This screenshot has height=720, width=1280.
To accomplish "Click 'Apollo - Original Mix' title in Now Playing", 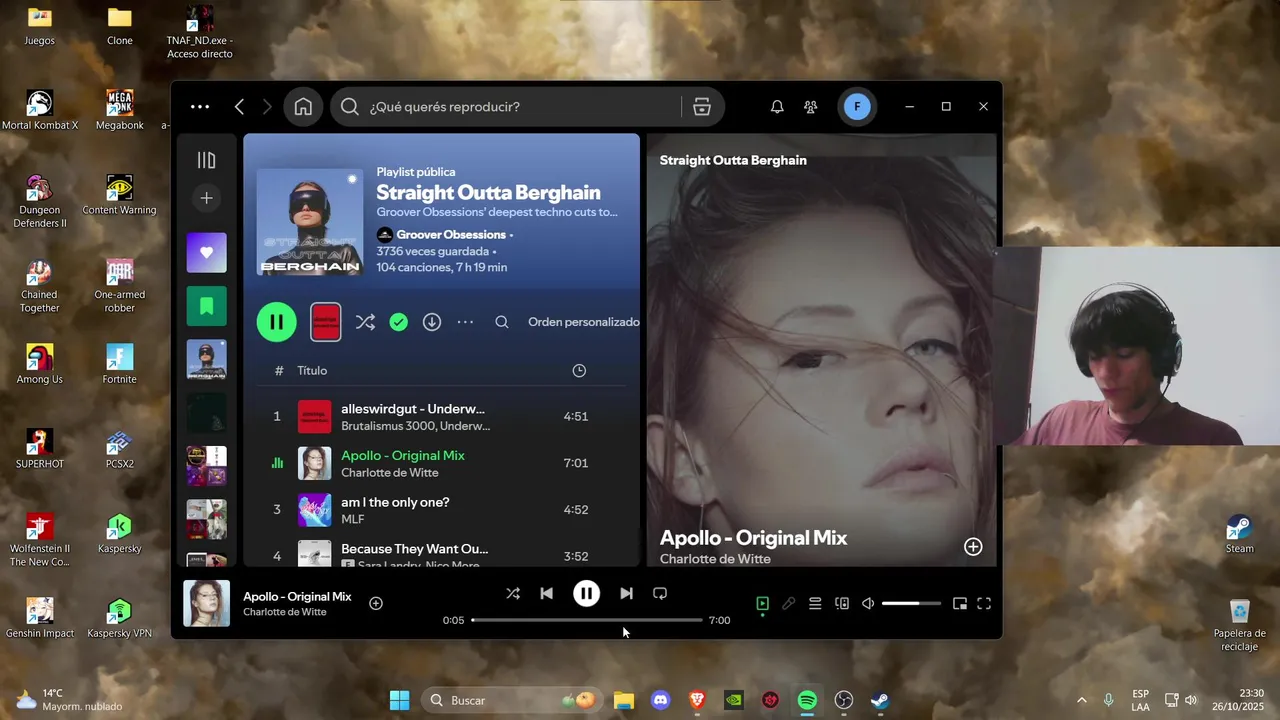I will tap(753, 538).
